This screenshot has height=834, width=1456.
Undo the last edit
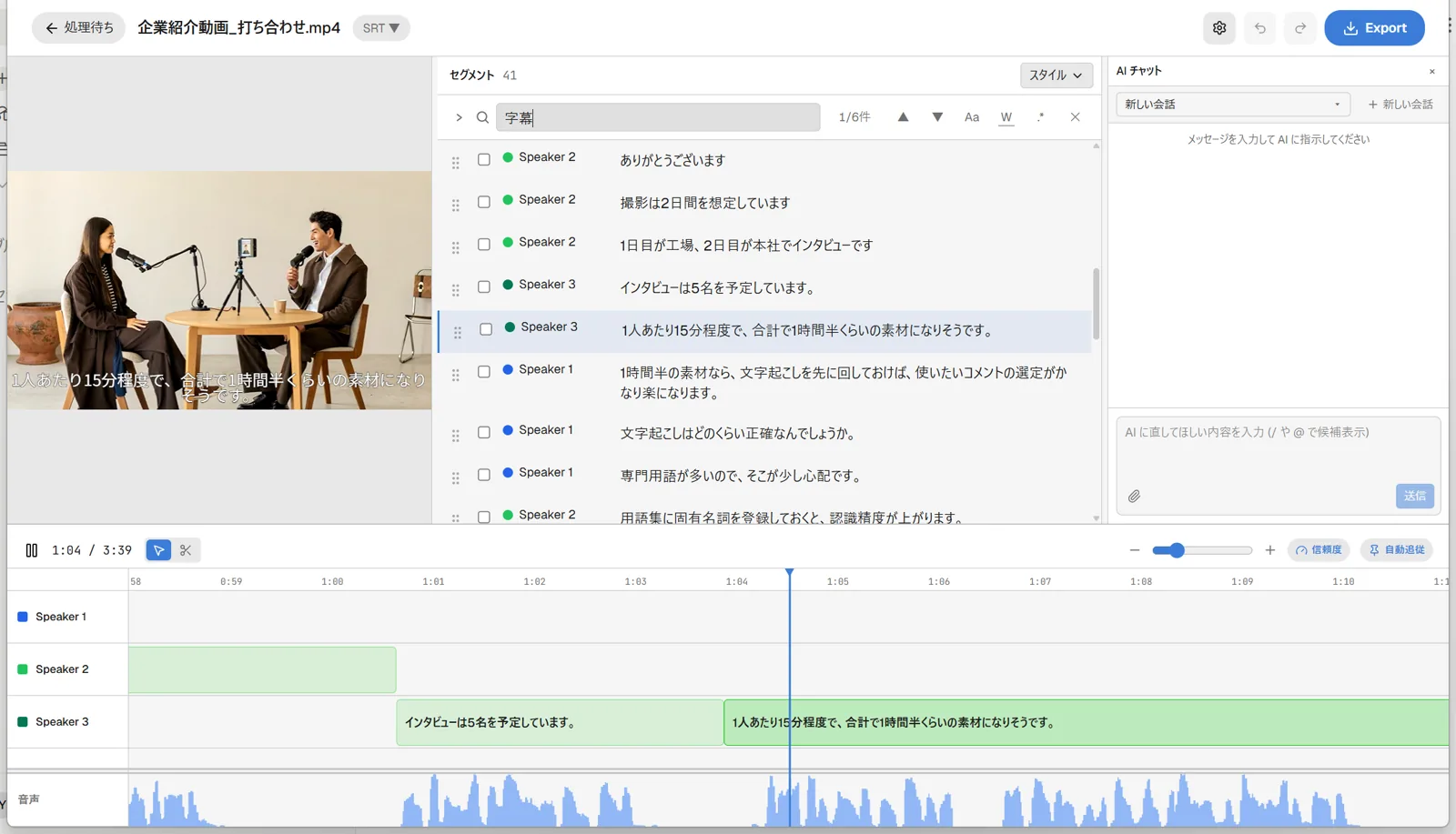click(x=1260, y=28)
